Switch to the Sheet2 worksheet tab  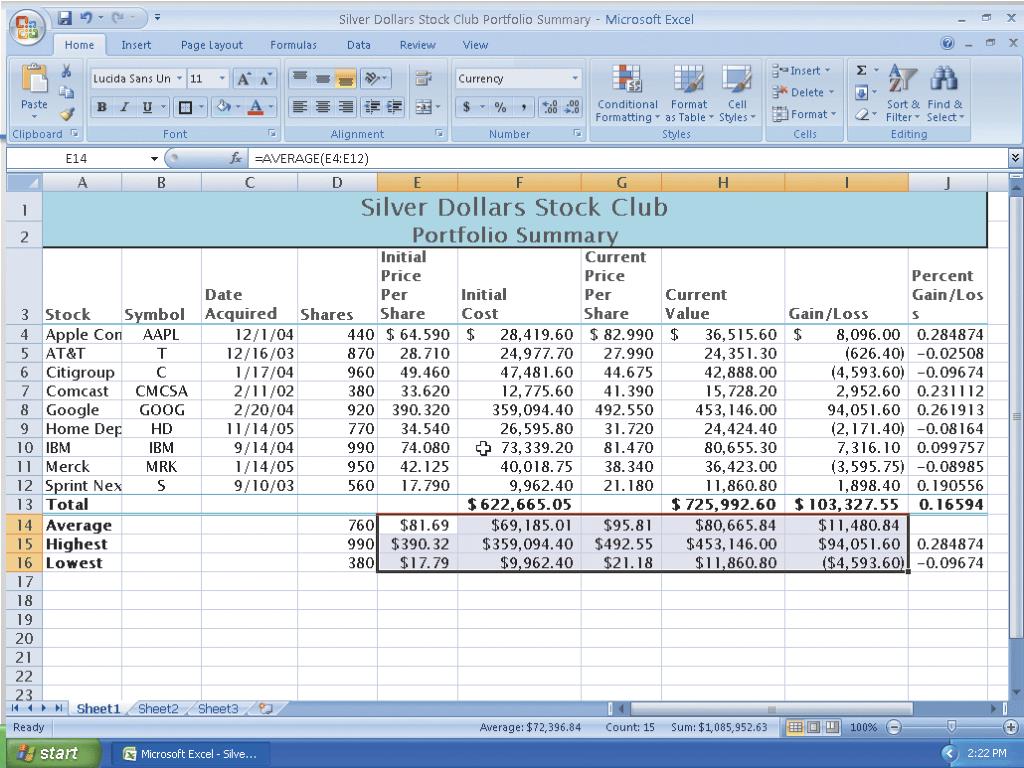tap(158, 709)
